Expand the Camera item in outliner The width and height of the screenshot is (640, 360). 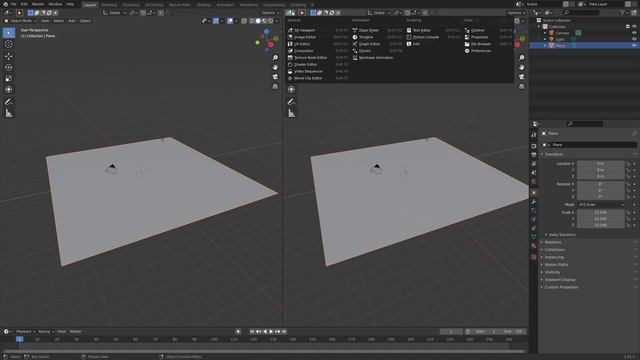(545, 33)
